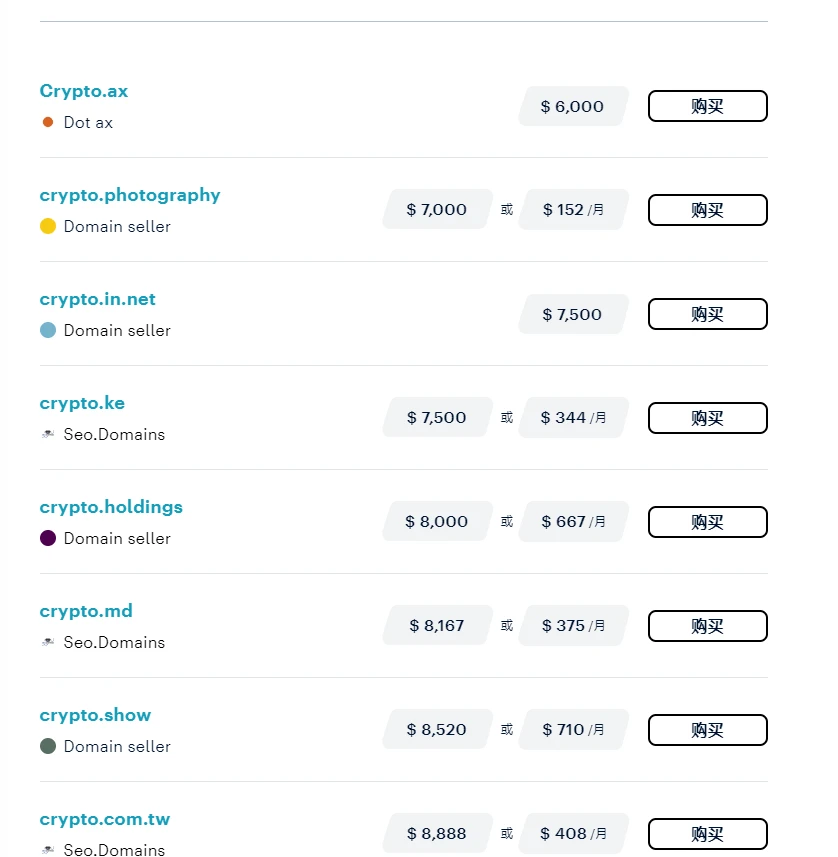Click light blue seller icon under crypto.in.net
The image size is (838, 857).
click(48, 330)
